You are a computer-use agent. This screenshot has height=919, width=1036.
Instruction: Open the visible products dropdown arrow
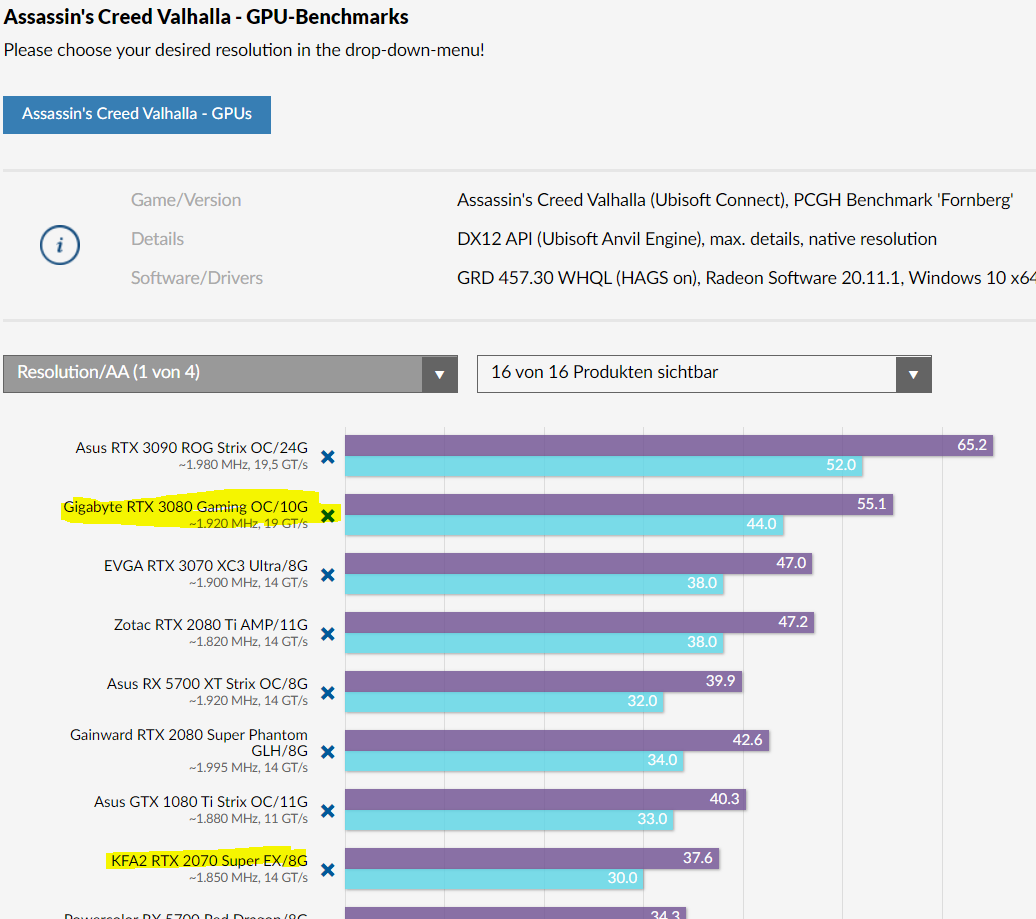[914, 374]
